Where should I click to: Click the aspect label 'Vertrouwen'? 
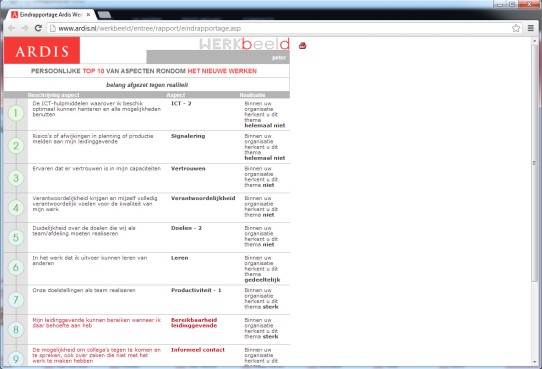tap(188, 168)
